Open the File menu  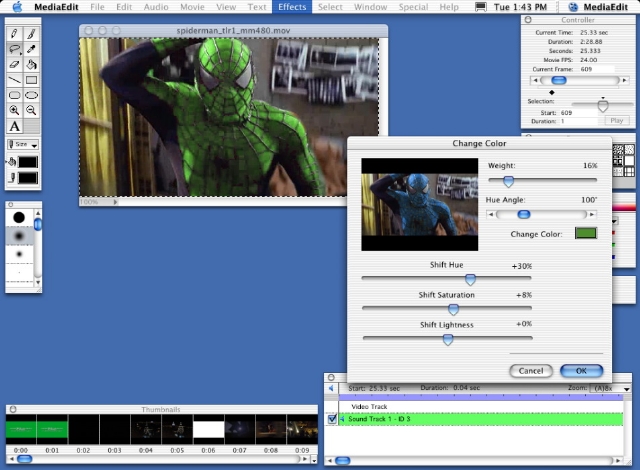pyautogui.click(x=97, y=7)
